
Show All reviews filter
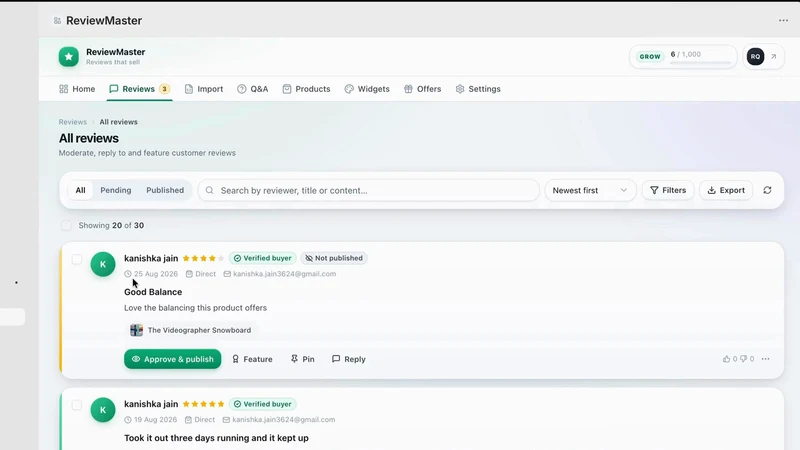pos(81,190)
